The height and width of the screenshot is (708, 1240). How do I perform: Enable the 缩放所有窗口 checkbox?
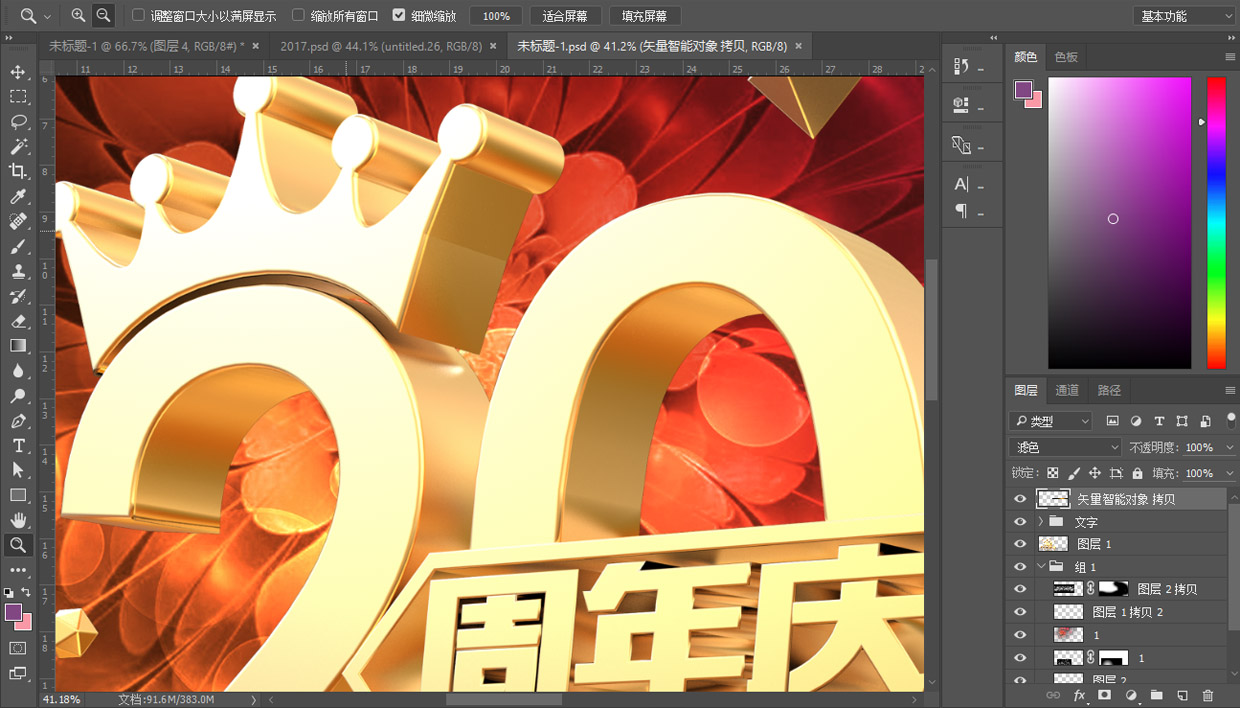click(298, 16)
